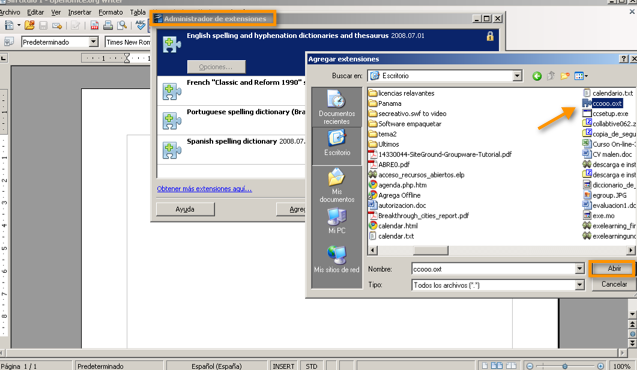
Task: Click the Cancelar button in file dialog
Action: (614, 284)
